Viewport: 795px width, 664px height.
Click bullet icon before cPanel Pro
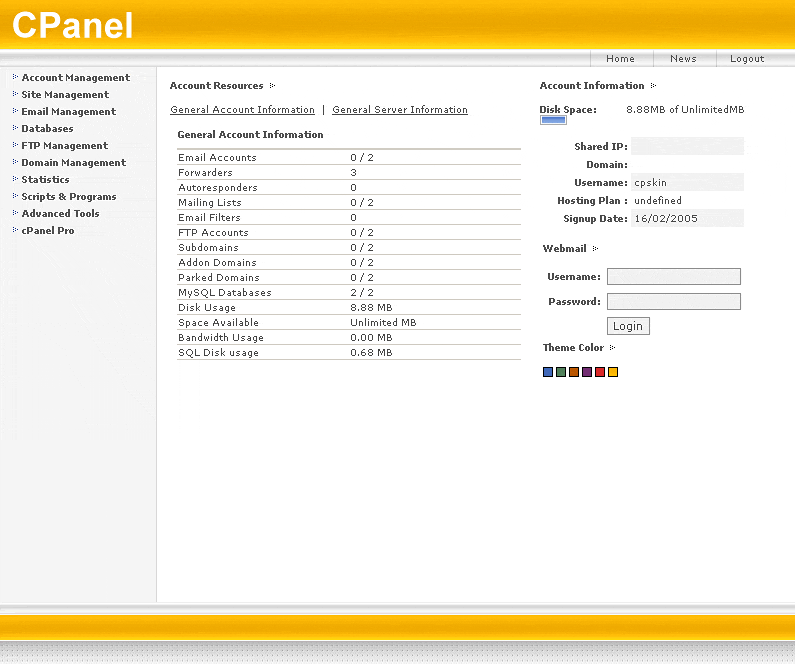[x=15, y=230]
